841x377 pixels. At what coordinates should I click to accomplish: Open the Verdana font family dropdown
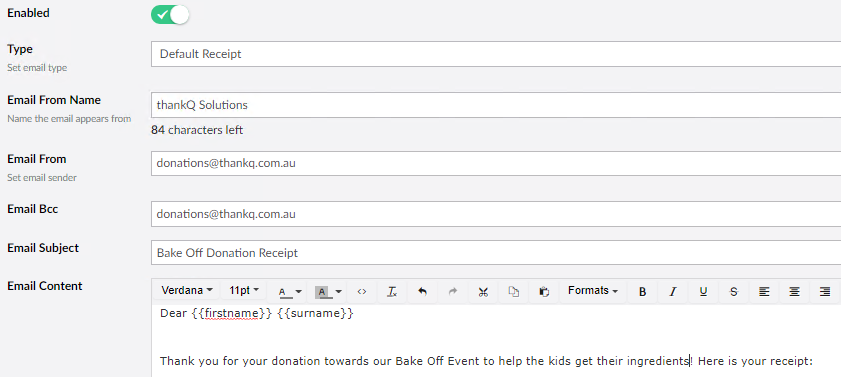click(187, 291)
